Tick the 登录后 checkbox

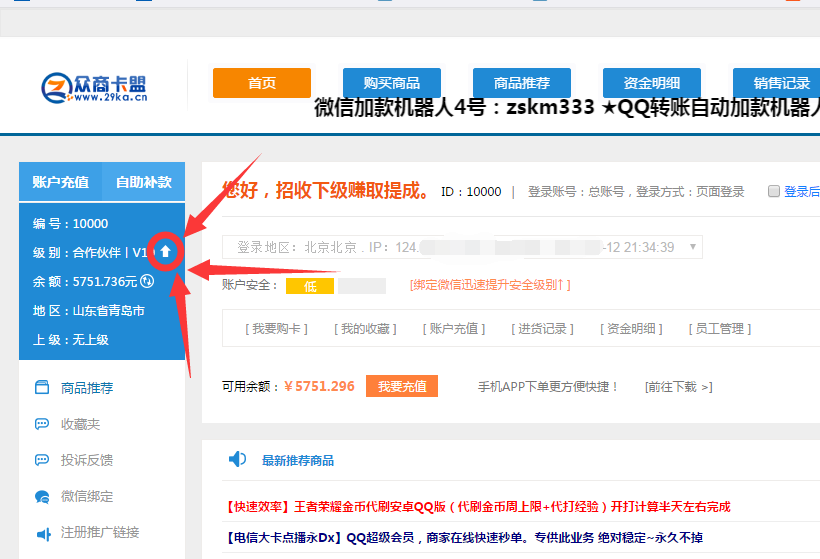[x=774, y=192]
